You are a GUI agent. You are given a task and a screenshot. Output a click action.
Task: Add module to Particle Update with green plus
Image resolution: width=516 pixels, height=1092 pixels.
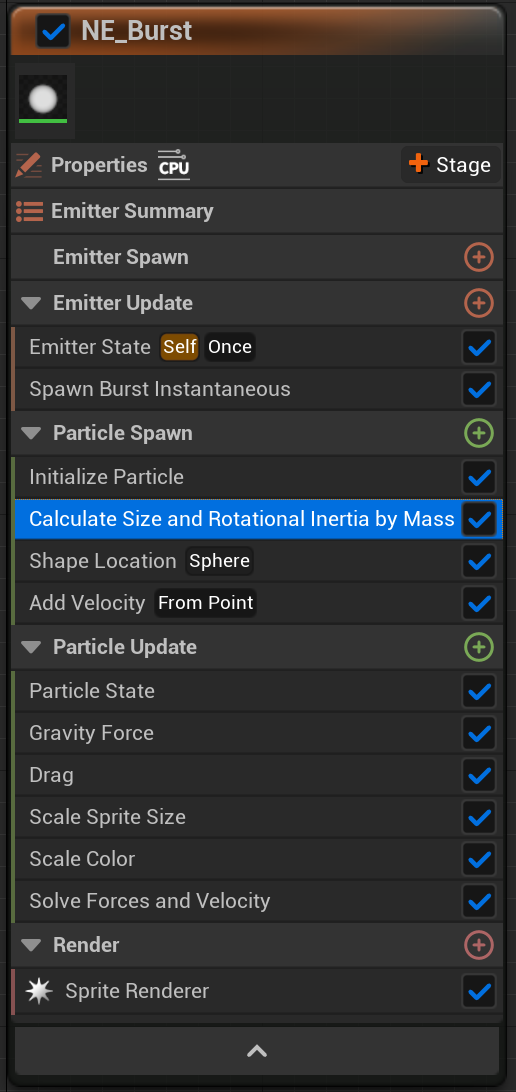click(x=478, y=647)
